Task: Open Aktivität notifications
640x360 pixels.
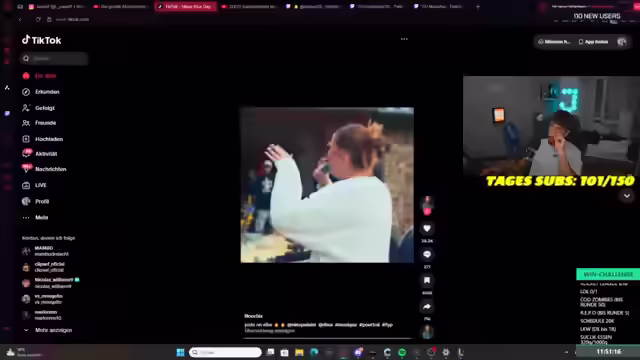Action: click(40, 153)
